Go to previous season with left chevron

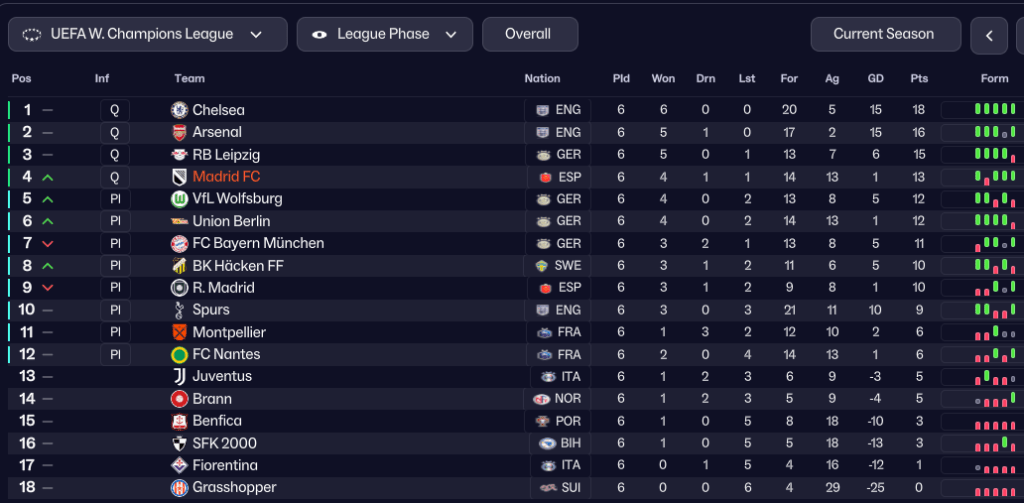coord(989,35)
